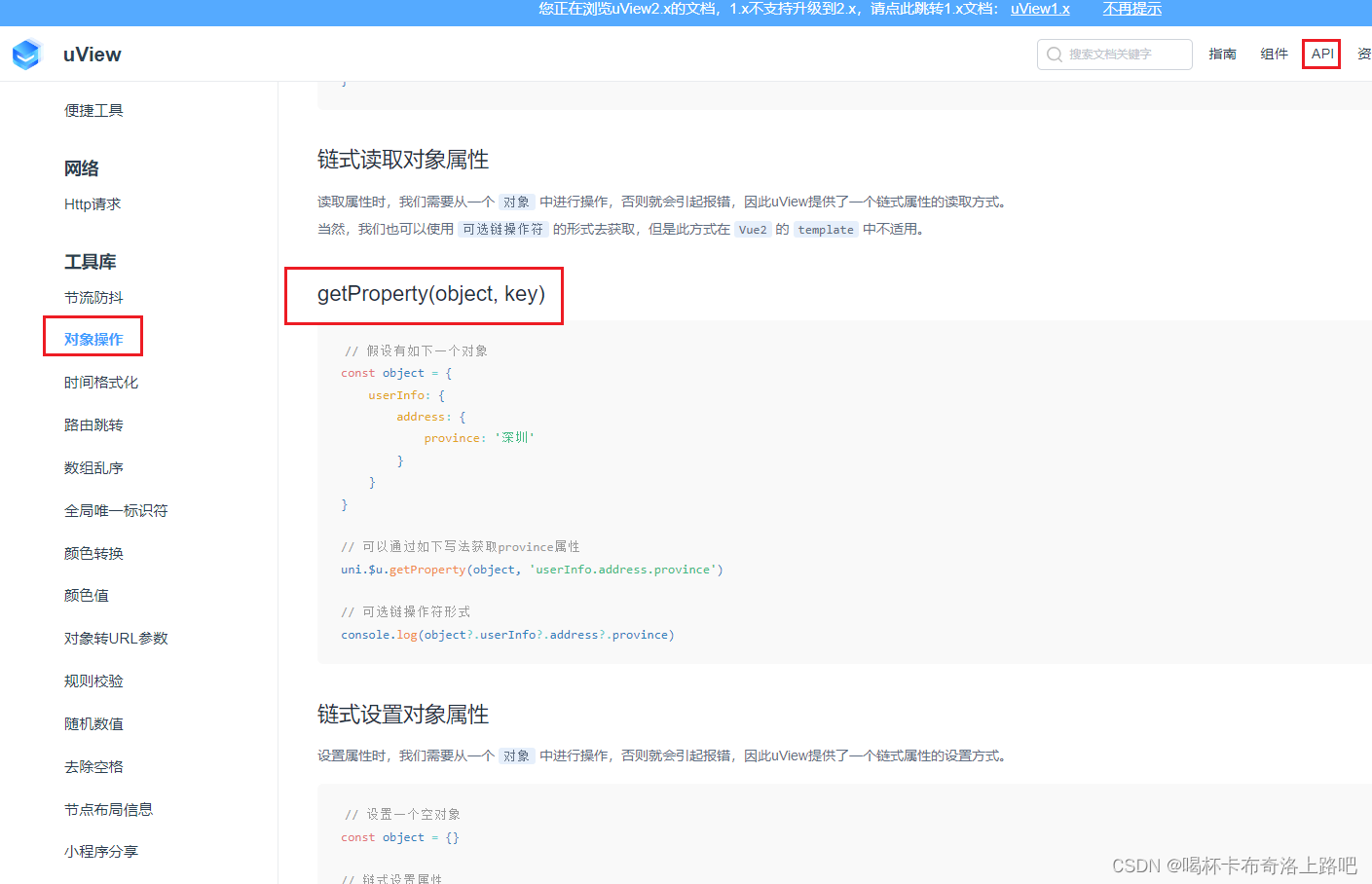Click the uView logo icon
1372x884 pixels.
coord(26,55)
